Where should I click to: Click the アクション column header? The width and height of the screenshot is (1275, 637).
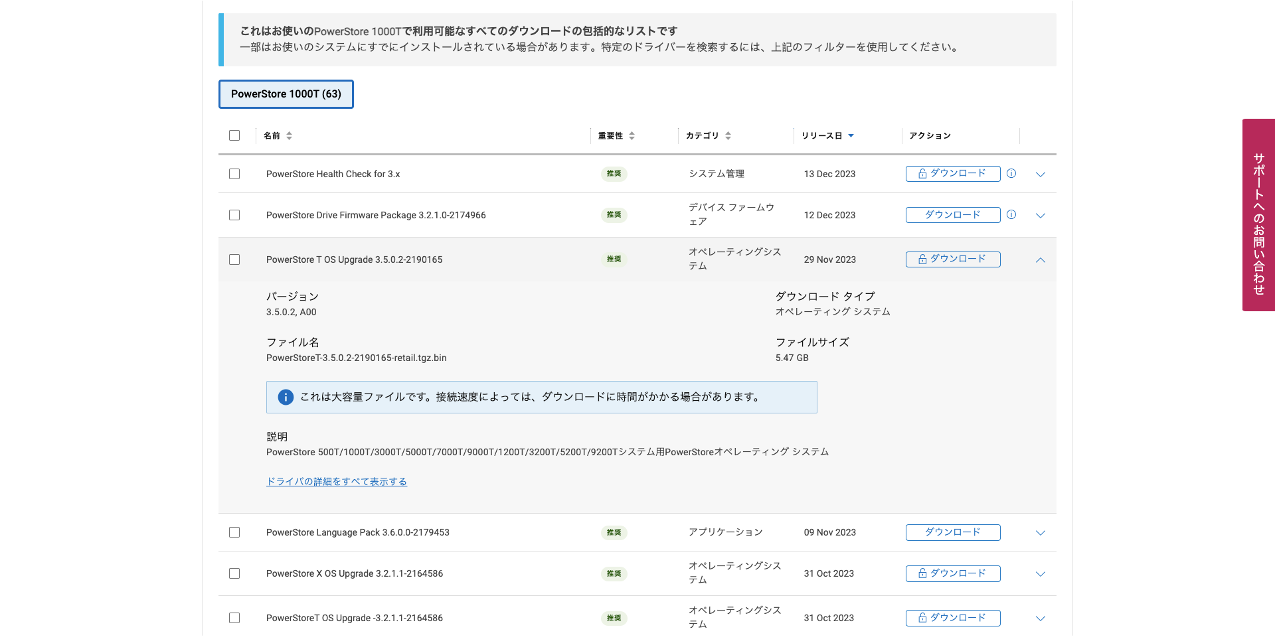pyautogui.click(x=930, y=136)
